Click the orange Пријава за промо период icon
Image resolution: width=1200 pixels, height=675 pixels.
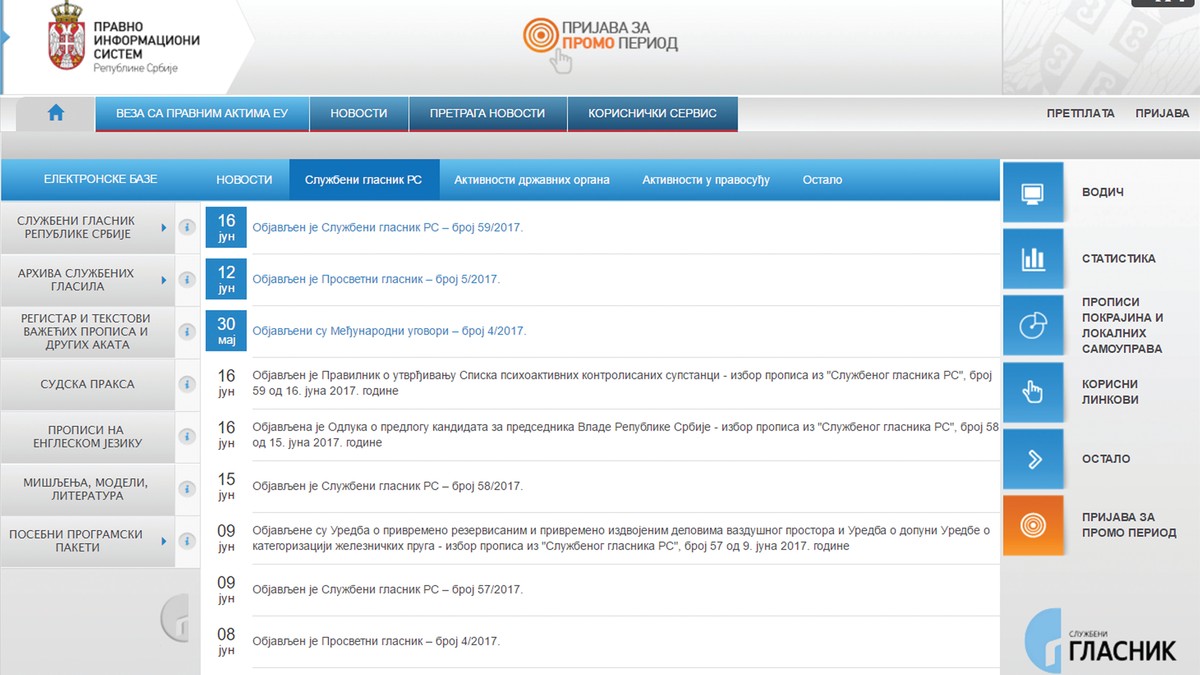[1034, 524]
